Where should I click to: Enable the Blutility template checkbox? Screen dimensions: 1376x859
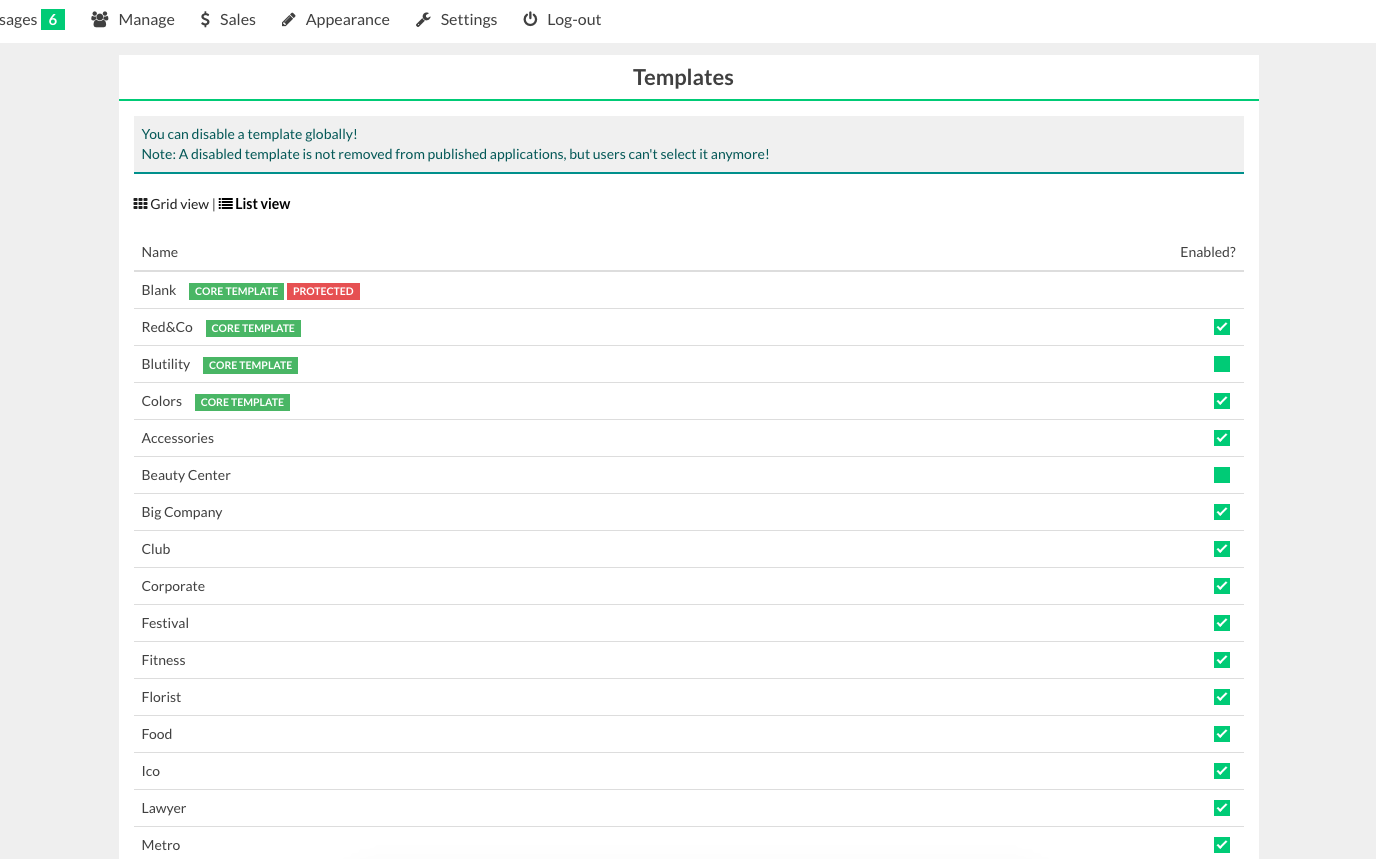1221,364
